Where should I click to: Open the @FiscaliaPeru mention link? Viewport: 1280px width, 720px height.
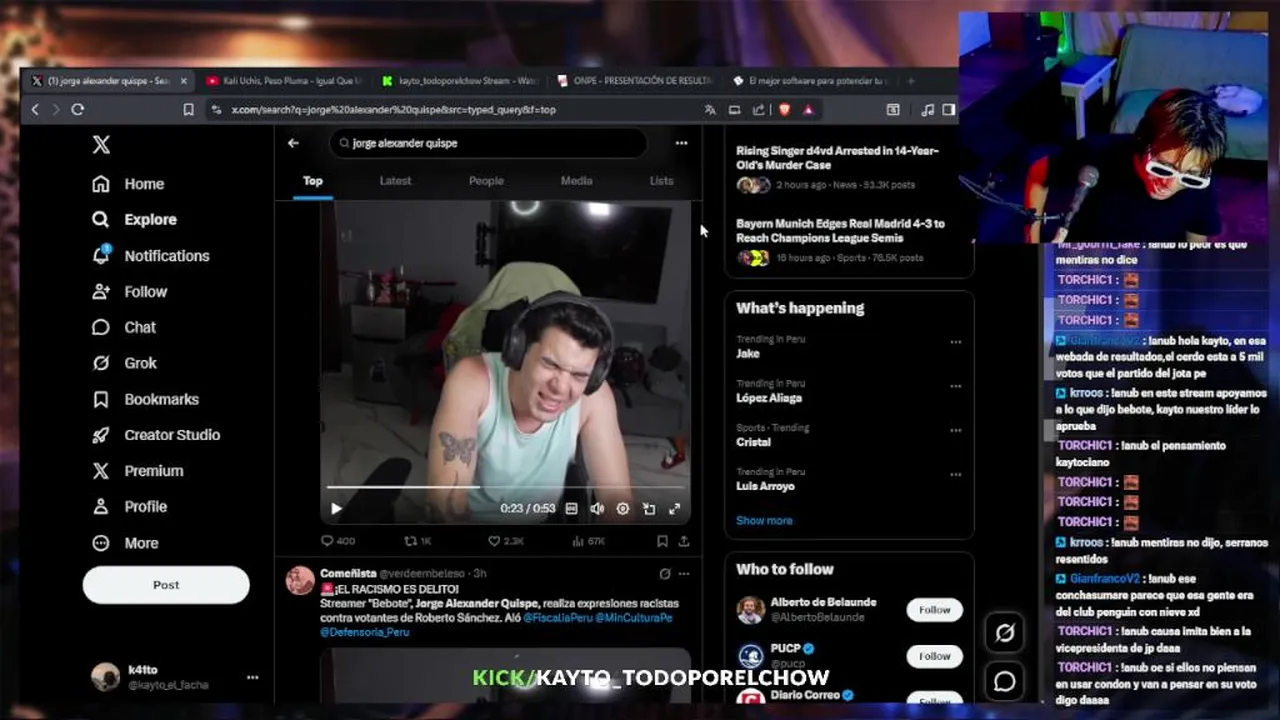point(557,618)
